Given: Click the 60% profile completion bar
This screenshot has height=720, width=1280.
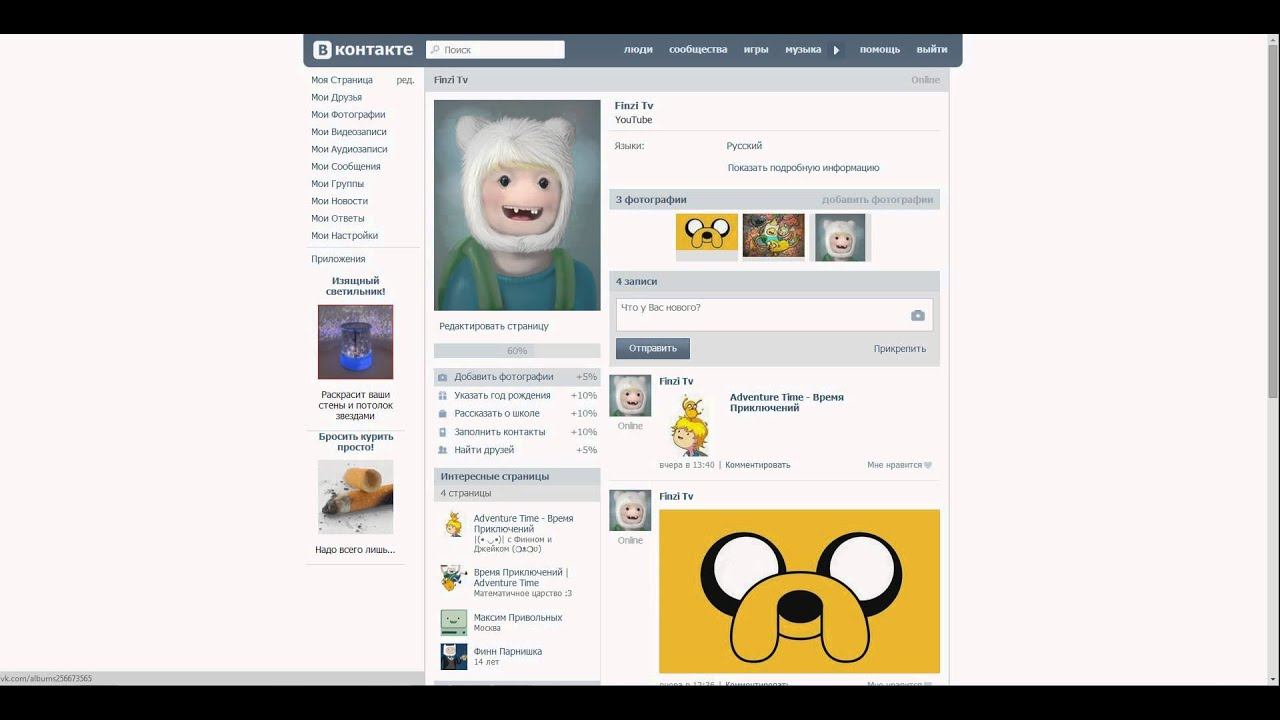Looking at the screenshot, I should click(x=517, y=351).
